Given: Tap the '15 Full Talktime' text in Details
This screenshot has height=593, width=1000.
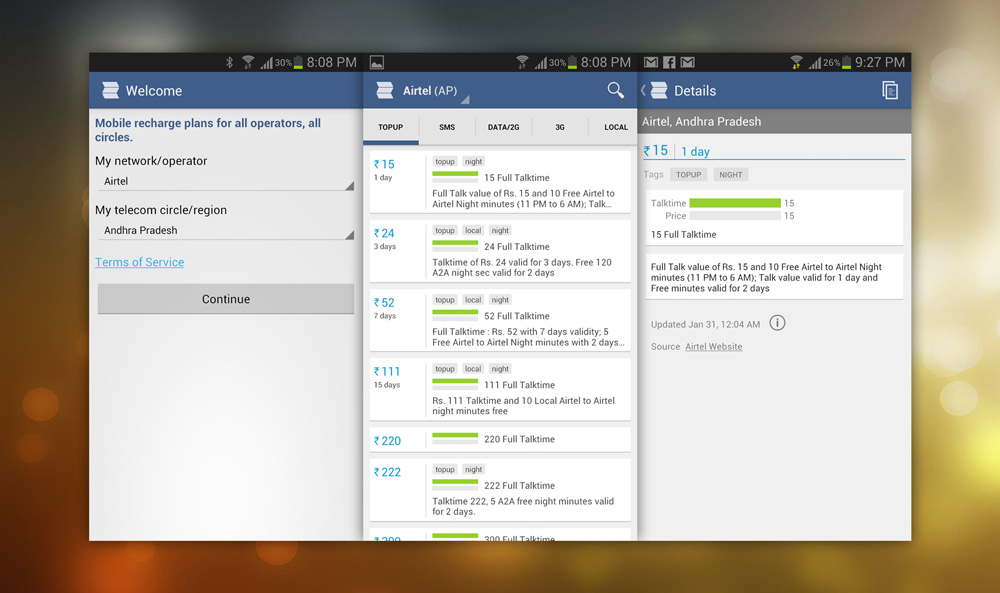Looking at the screenshot, I should coord(684,234).
